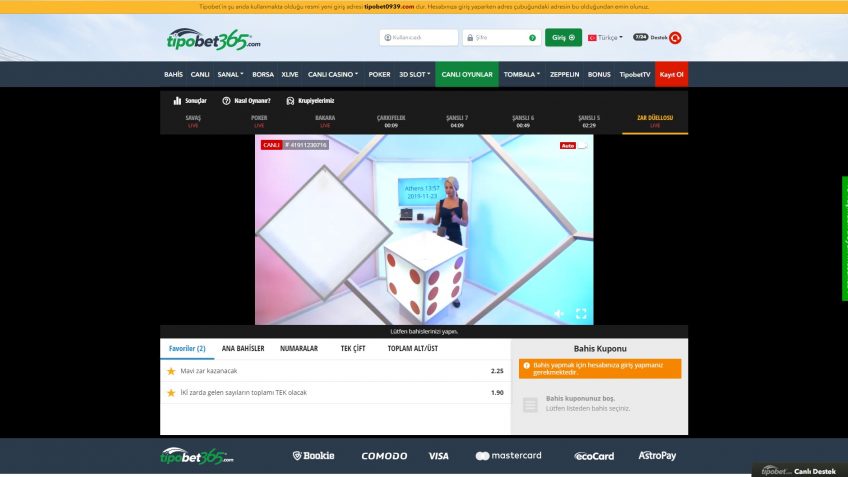
Task: Focus the Kullanıcı adı username field
Action: [419, 38]
